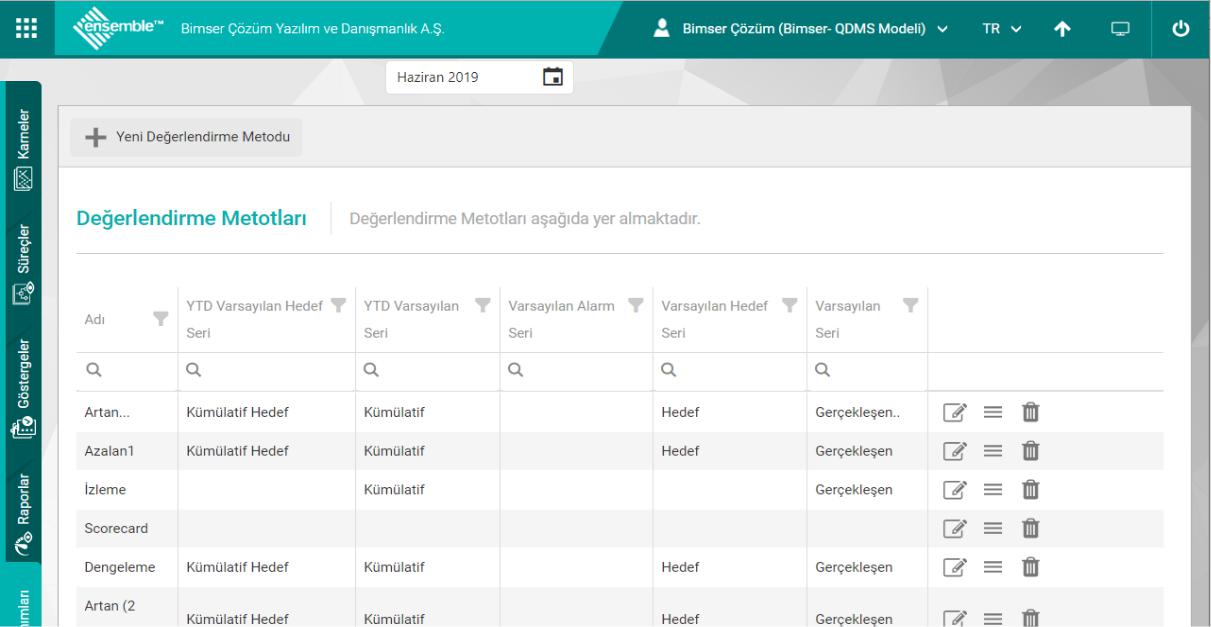
Task: Open list menu for Azalan1 row
Action: [x=991, y=451]
